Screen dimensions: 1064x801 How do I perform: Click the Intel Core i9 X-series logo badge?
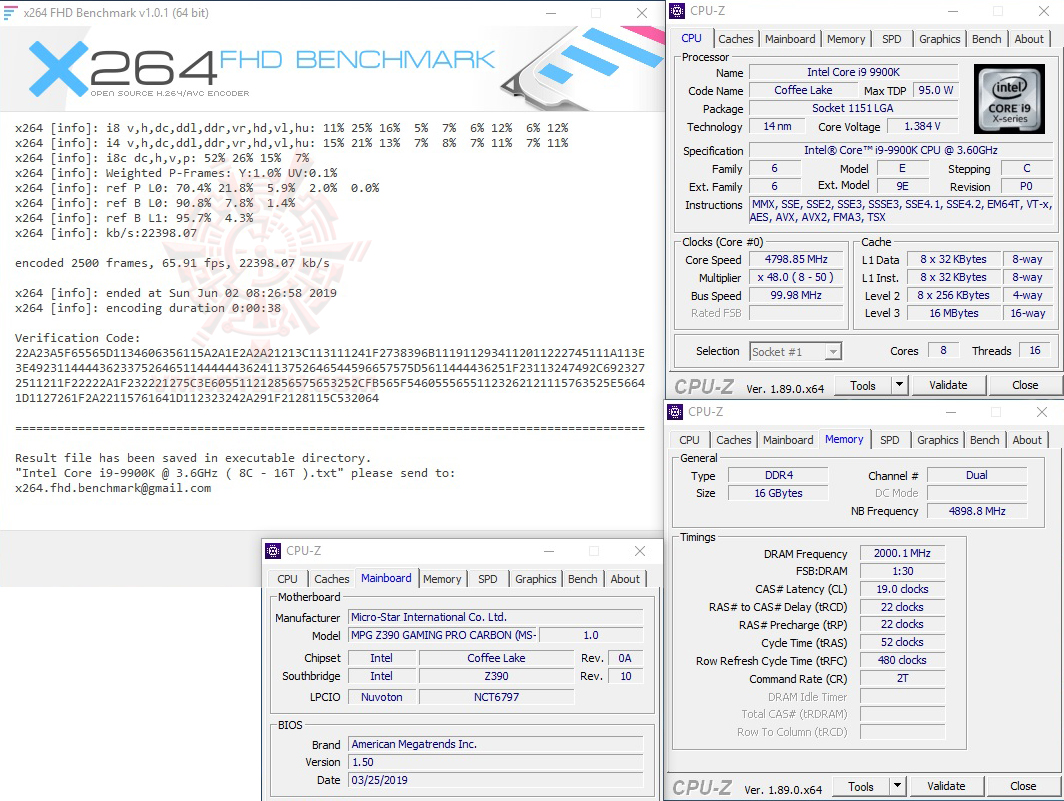point(1009,98)
